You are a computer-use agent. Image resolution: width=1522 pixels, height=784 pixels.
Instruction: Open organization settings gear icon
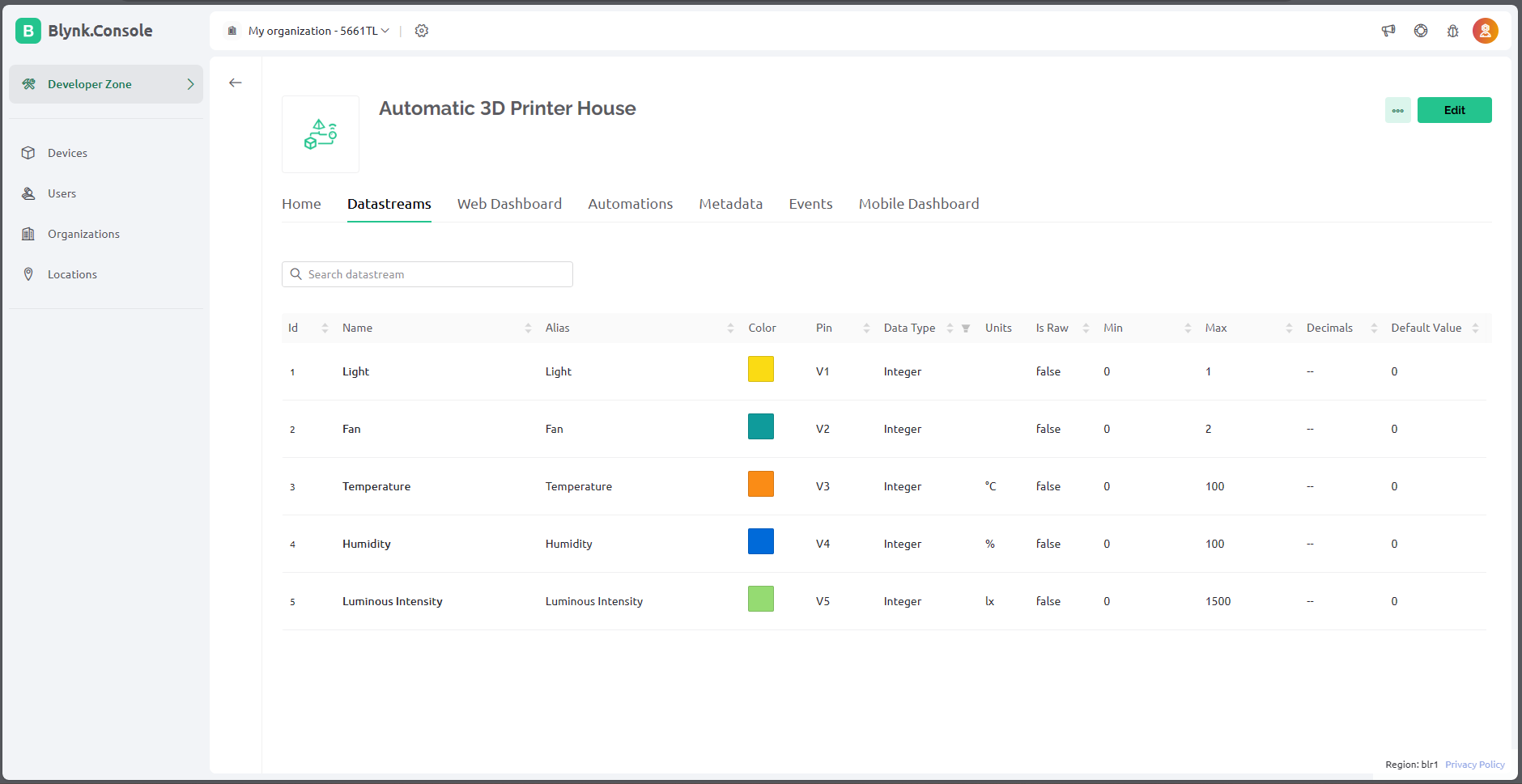tap(422, 31)
